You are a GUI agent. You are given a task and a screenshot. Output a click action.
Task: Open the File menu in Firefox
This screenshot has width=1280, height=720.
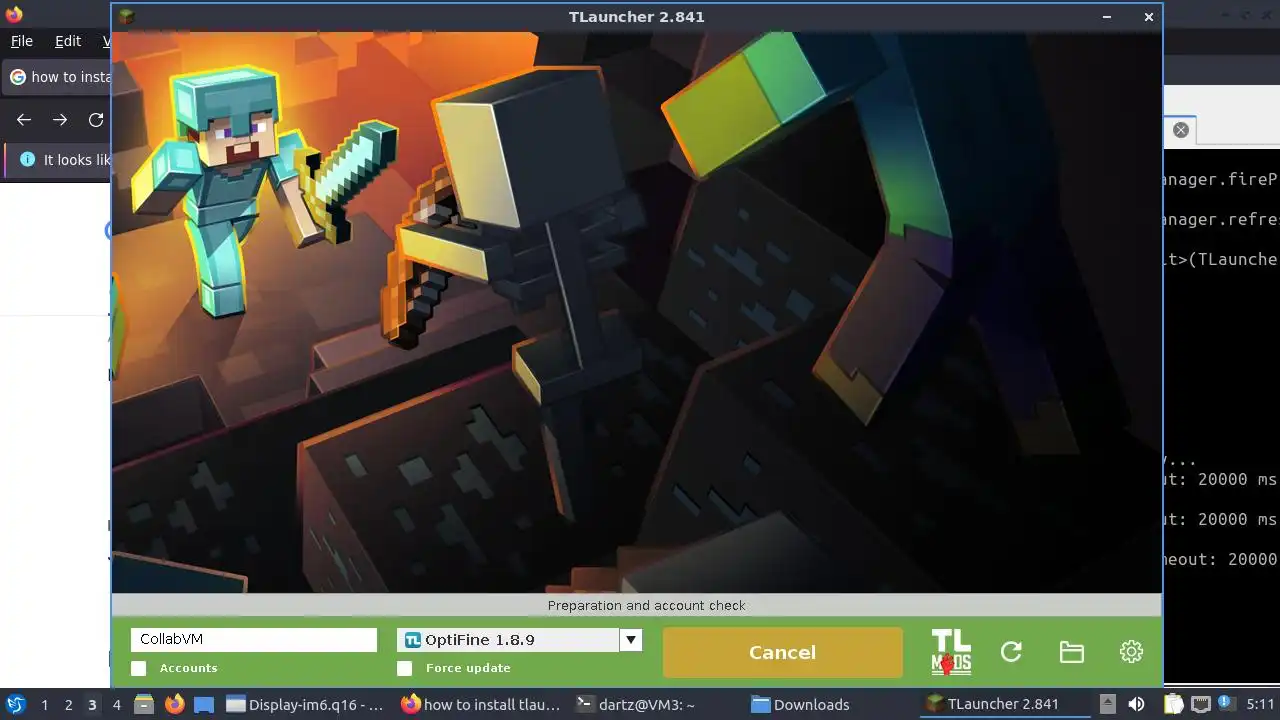pyautogui.click(x=21, y=41)
